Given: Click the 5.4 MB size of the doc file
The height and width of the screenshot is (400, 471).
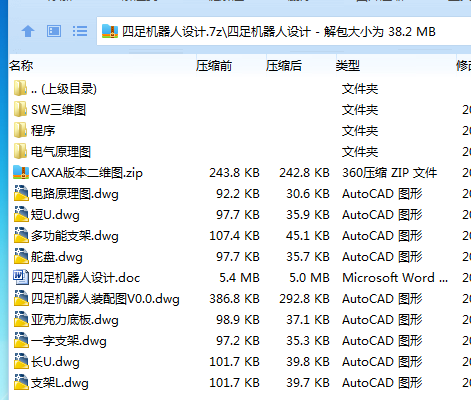Looking at the screenshot, I should pos(239,278).
